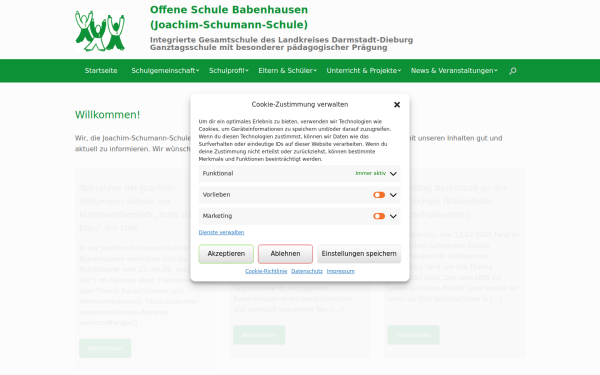Viewport: 600px width, 375px height.
Task: Open the Dienste verwalten link
Action: 221,232
